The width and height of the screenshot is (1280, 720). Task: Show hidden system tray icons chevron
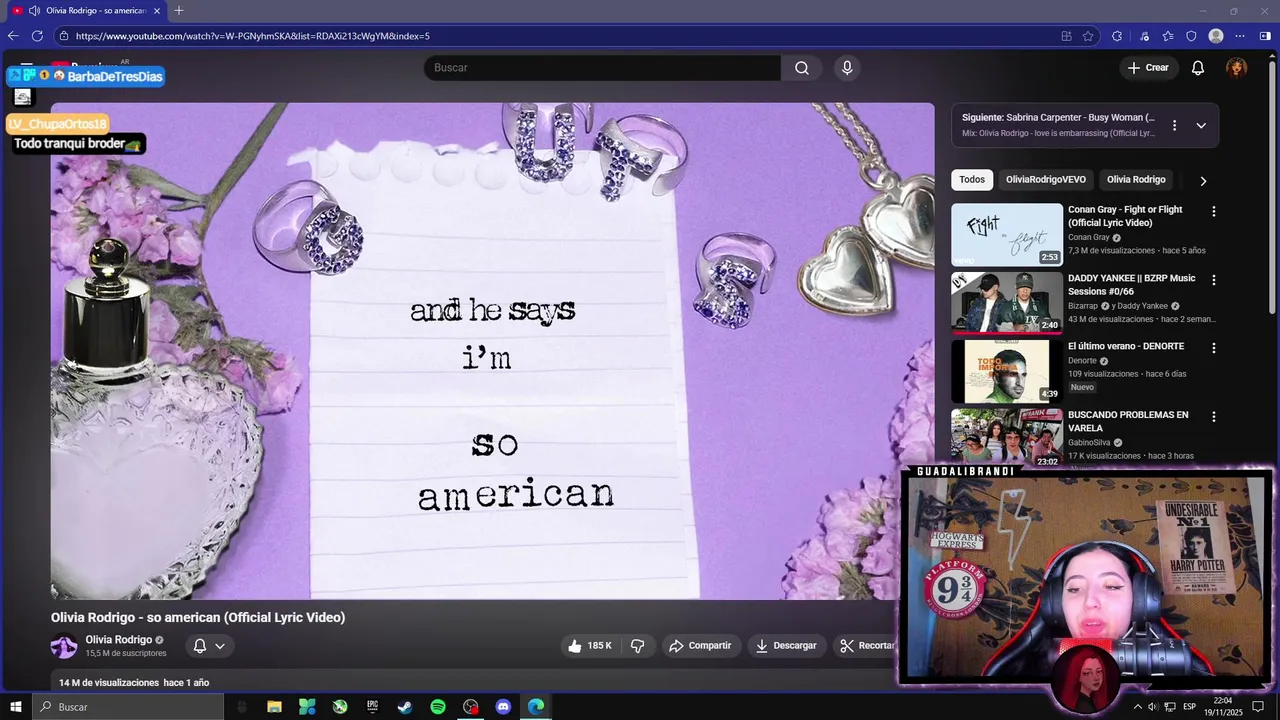click(1137, 707)
